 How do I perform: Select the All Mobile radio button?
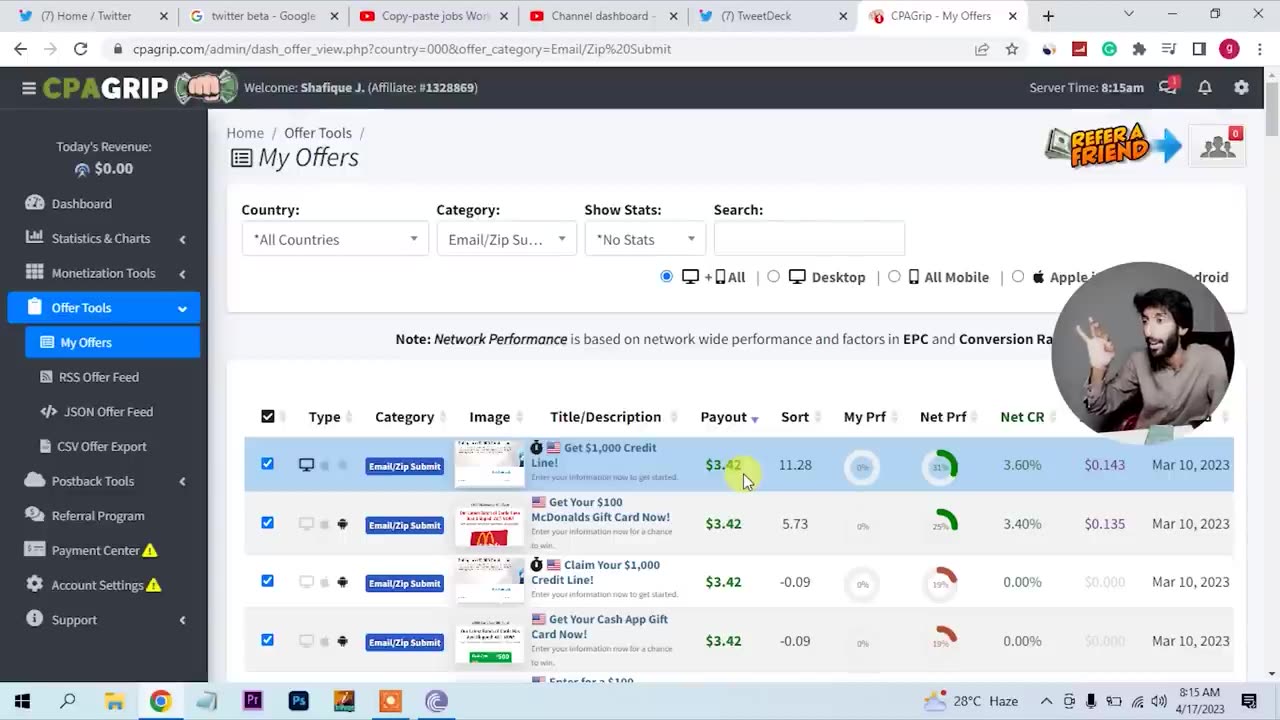pyautogui.click(x=894, y=276)
